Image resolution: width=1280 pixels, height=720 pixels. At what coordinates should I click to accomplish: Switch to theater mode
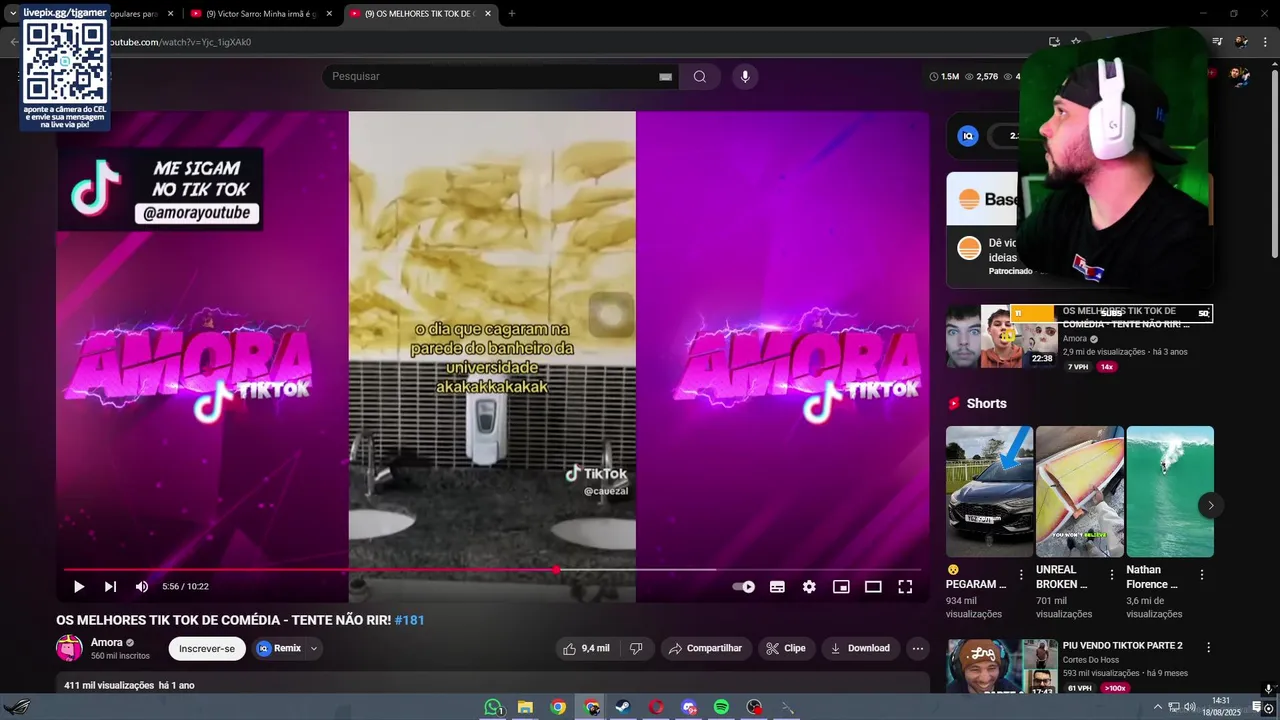click(x=873, y=587)
